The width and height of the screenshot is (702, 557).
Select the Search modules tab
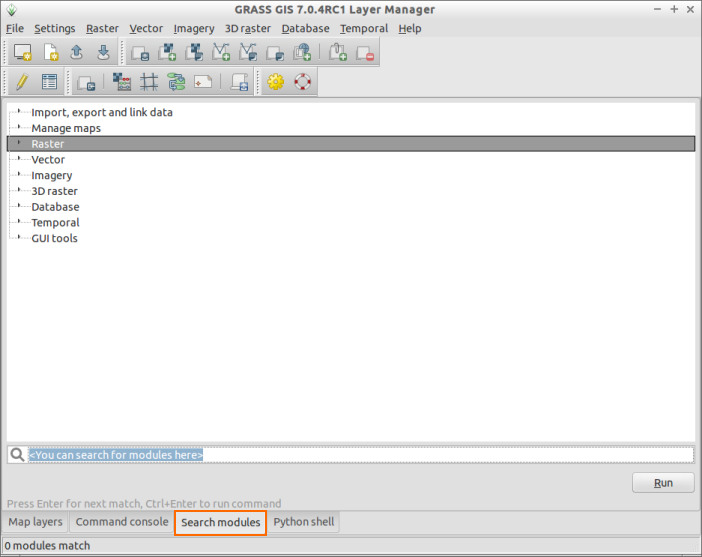tap(220, 523)
